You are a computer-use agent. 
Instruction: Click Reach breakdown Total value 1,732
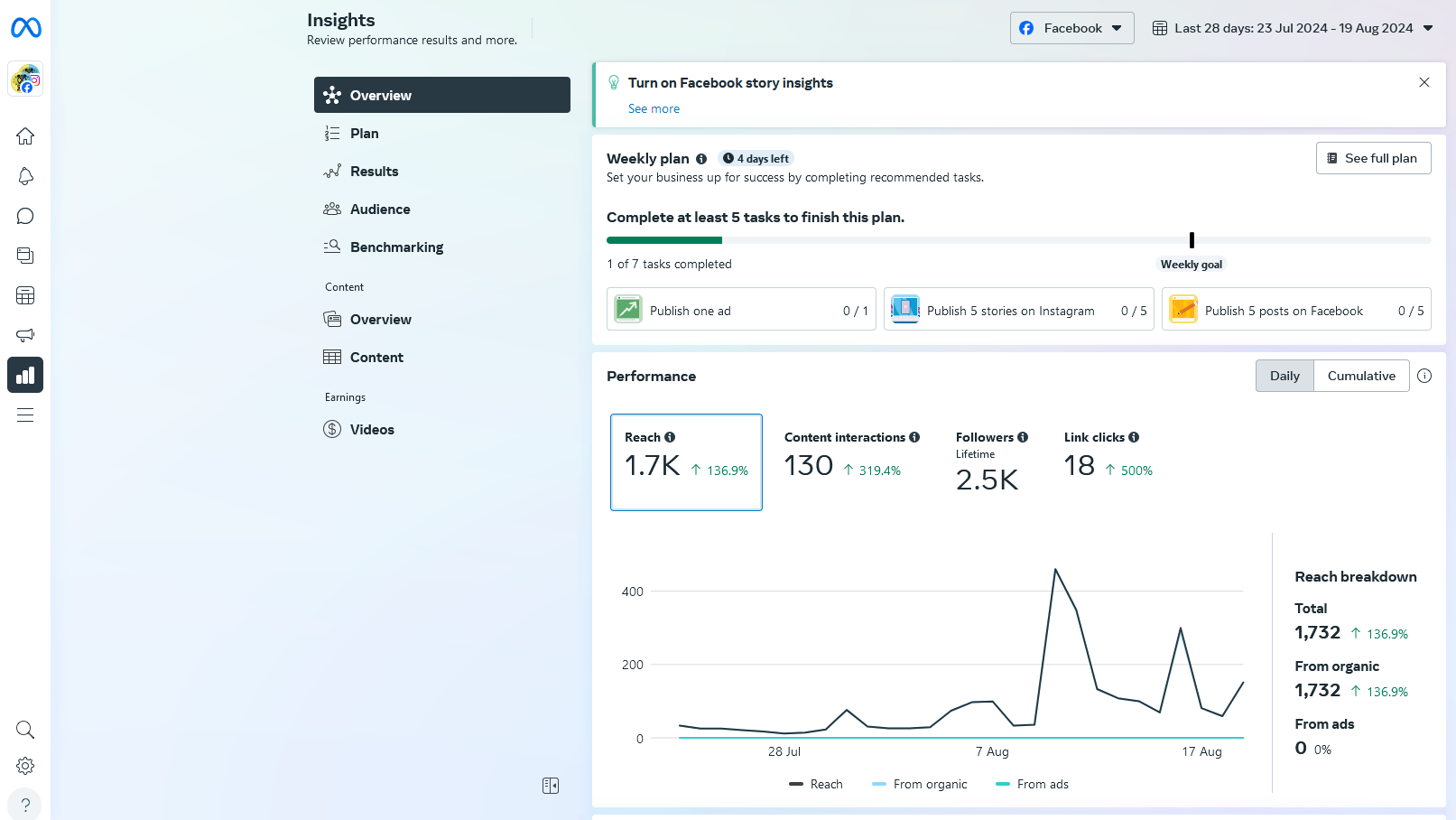(1317, 633)
